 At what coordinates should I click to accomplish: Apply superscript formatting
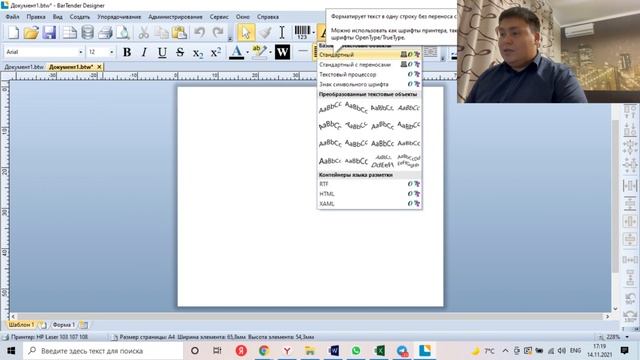[x=216, y=52]
